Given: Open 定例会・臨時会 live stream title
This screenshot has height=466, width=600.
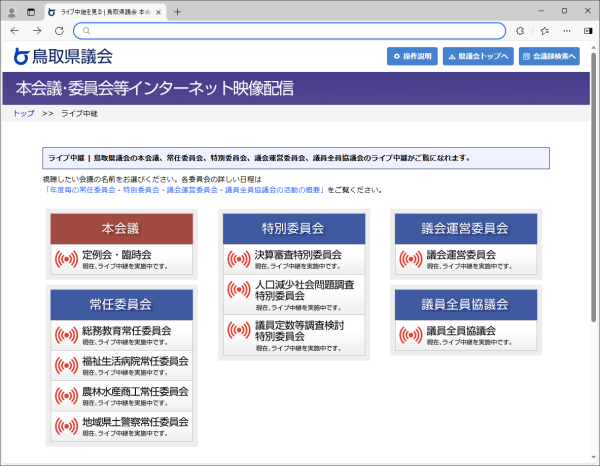Looking at the screenshot, I should point(117,255).
